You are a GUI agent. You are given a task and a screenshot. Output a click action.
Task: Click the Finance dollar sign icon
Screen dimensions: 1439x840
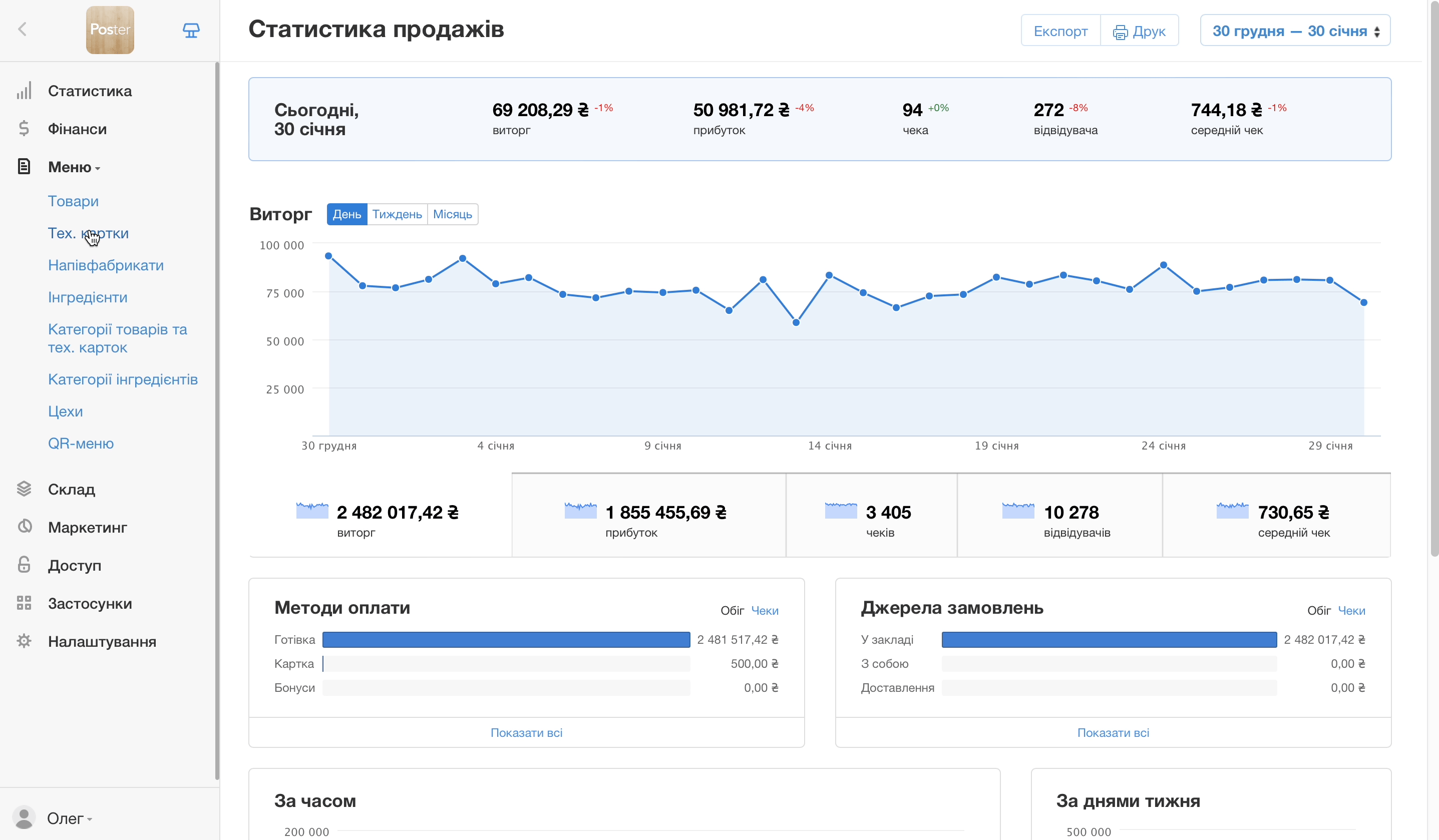24,129
